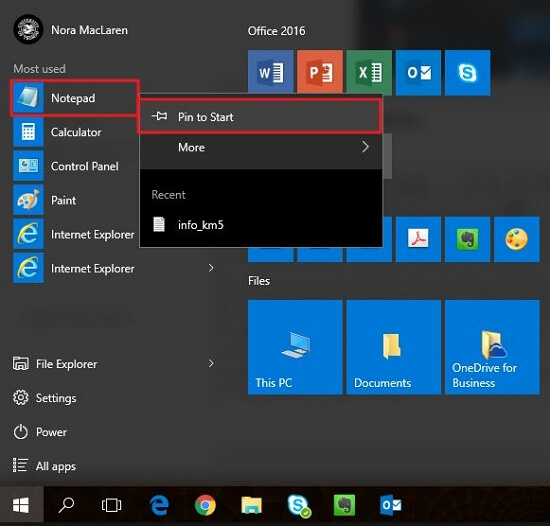Expand the File Explorer jump list arrow

(211, 364)
